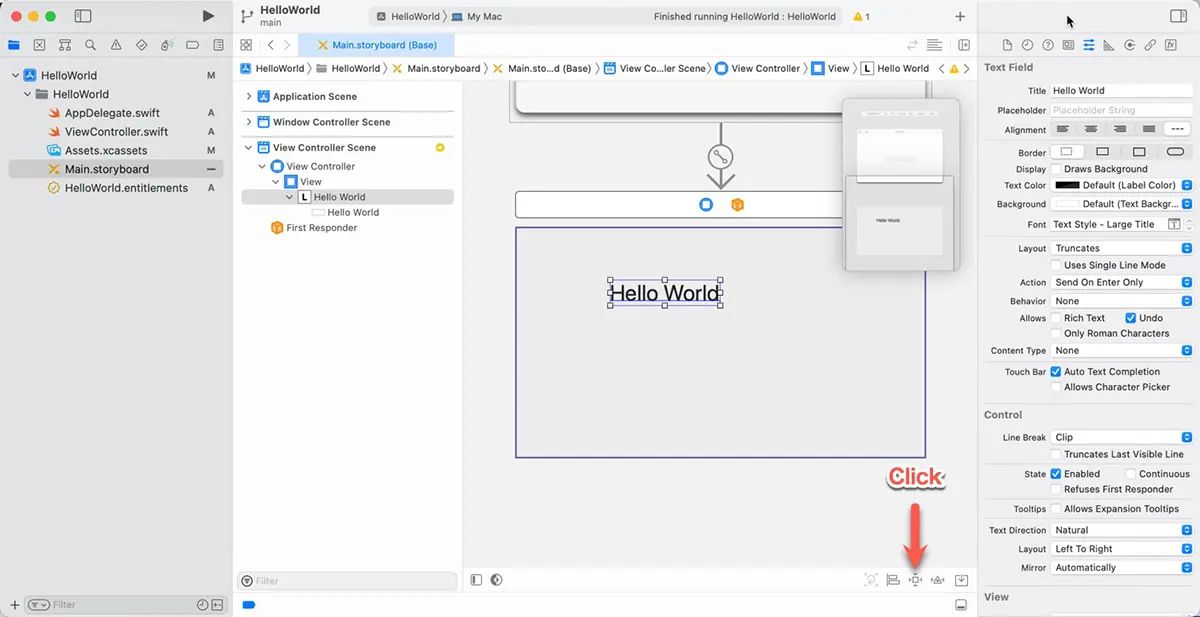The image size is (1200, 617).
Task: Open the Text Direction Natural dropdown
Action: pyautogui.click(x=1122, y=530)
